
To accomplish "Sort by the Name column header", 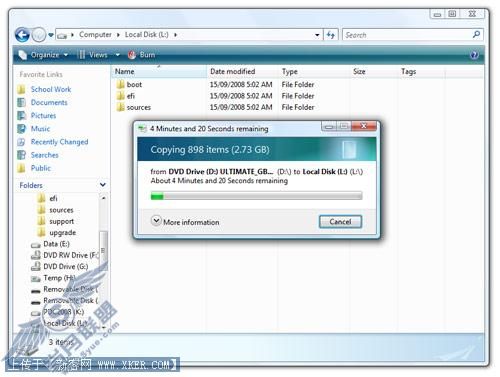I will coord(159,72).
